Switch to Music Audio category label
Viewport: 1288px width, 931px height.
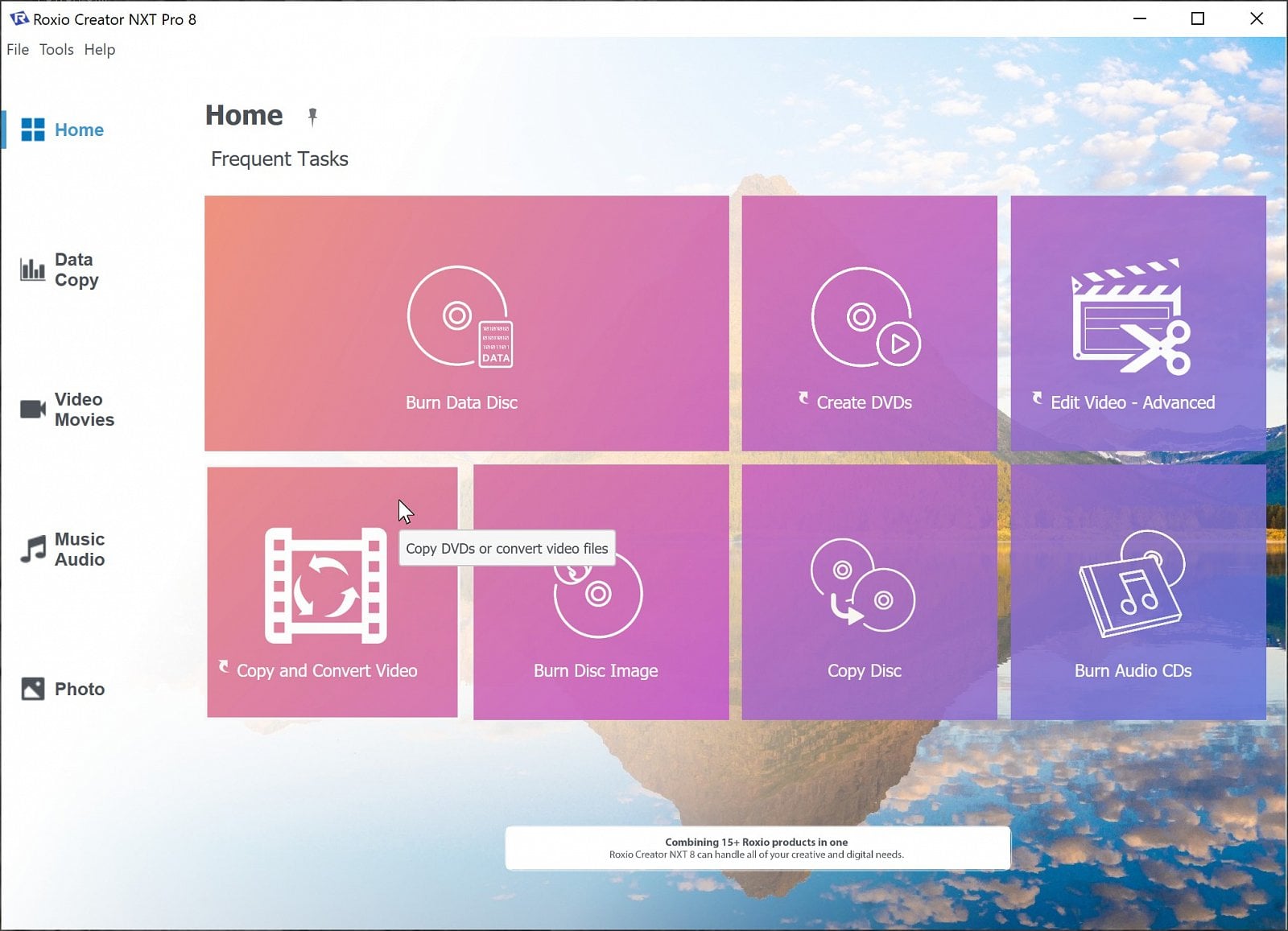[x=80, y=550]
